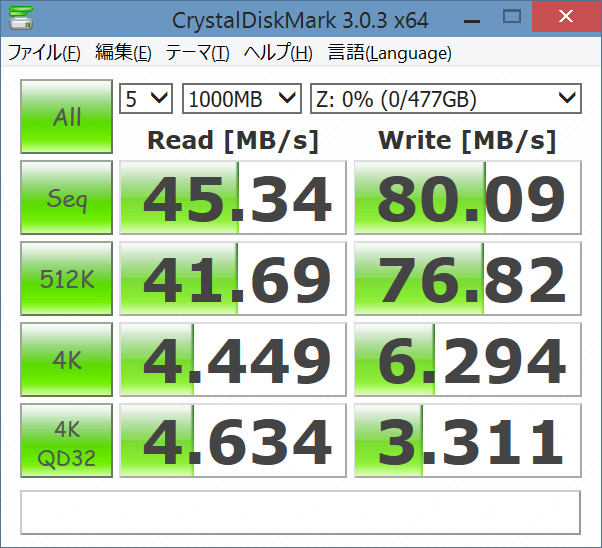Viewport: 602px width, 548px height.
Task: Click the 4K QD32 read result 4.634
Action: click(232, 441)
